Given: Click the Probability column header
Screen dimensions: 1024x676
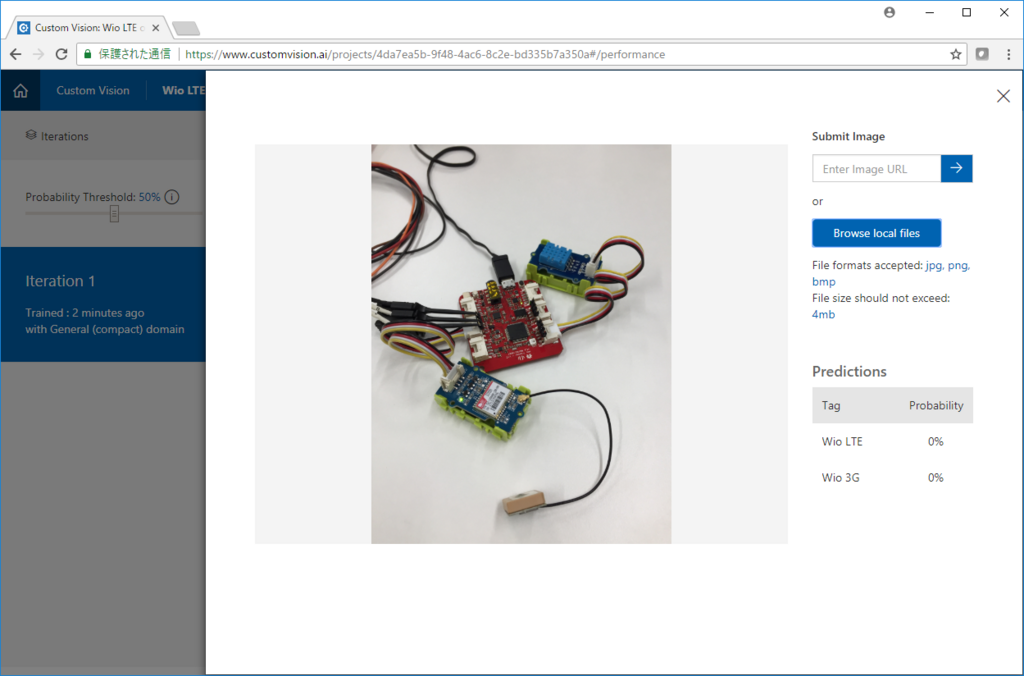Looking at the screenshot, I should (x=936, y=406).
